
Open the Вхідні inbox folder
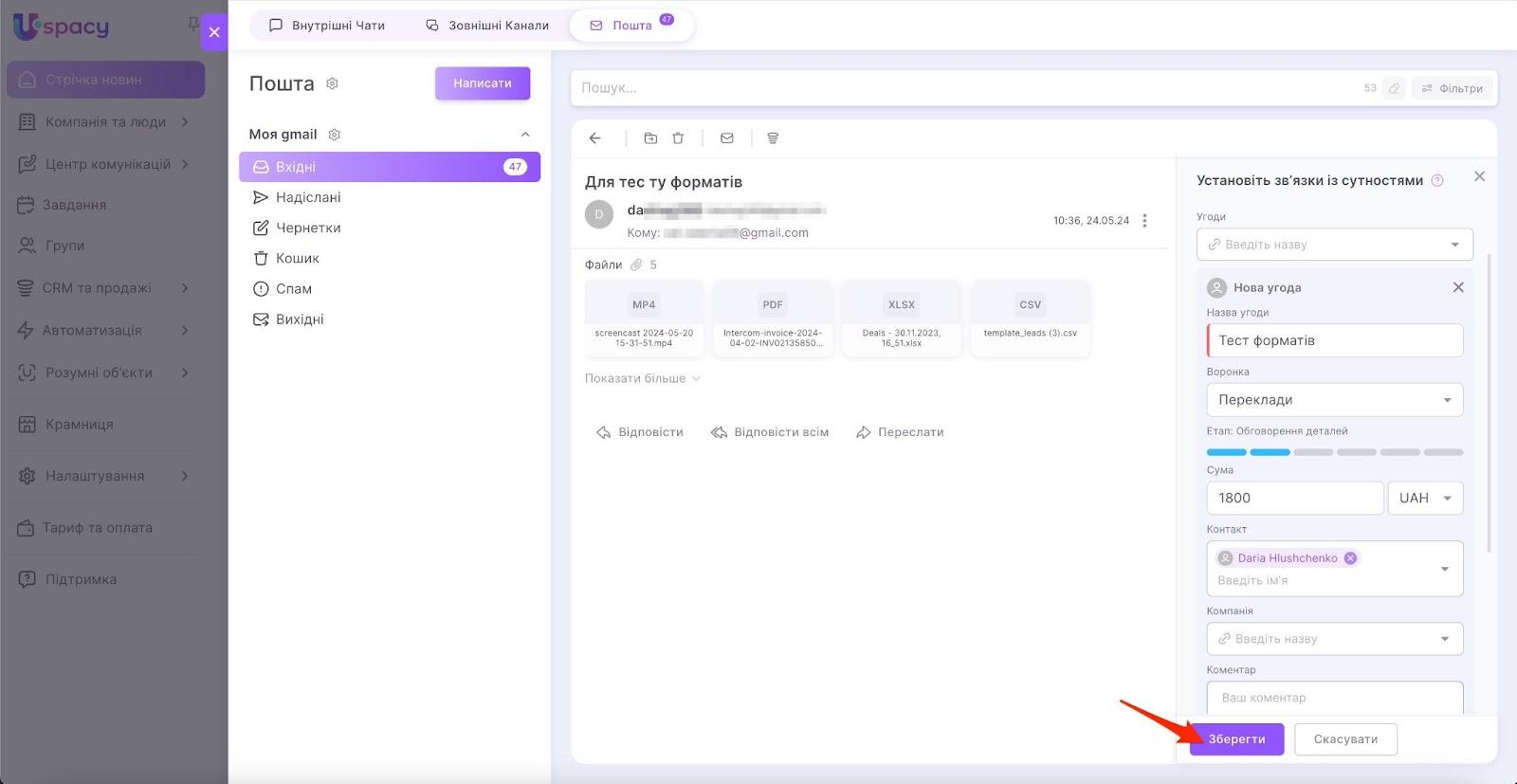coord(390,167)
